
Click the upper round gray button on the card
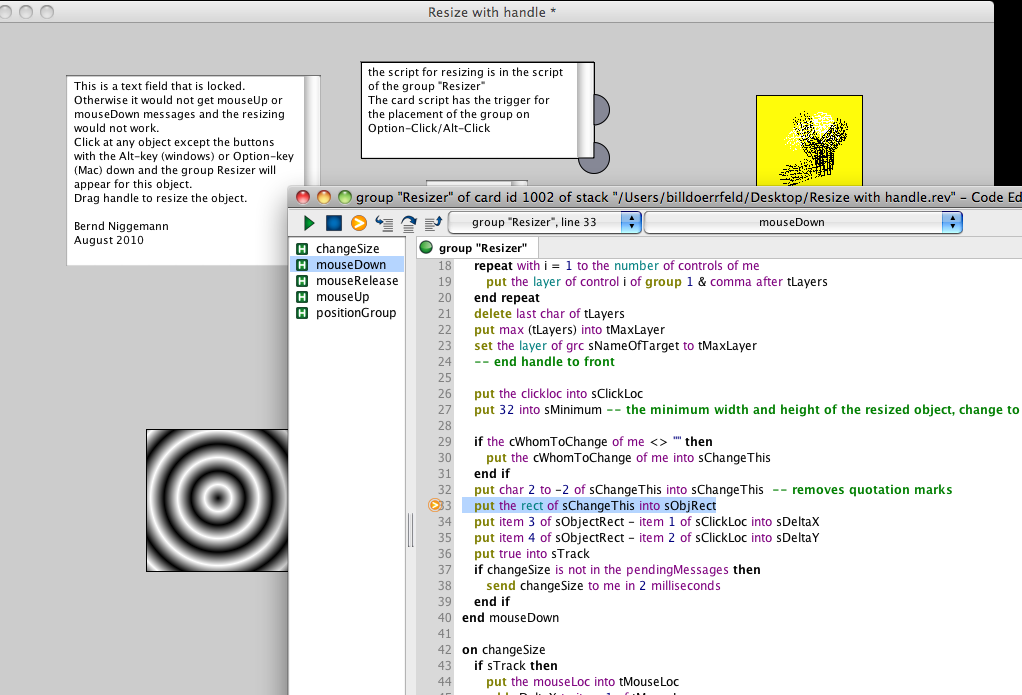click(x=600, y=110)
